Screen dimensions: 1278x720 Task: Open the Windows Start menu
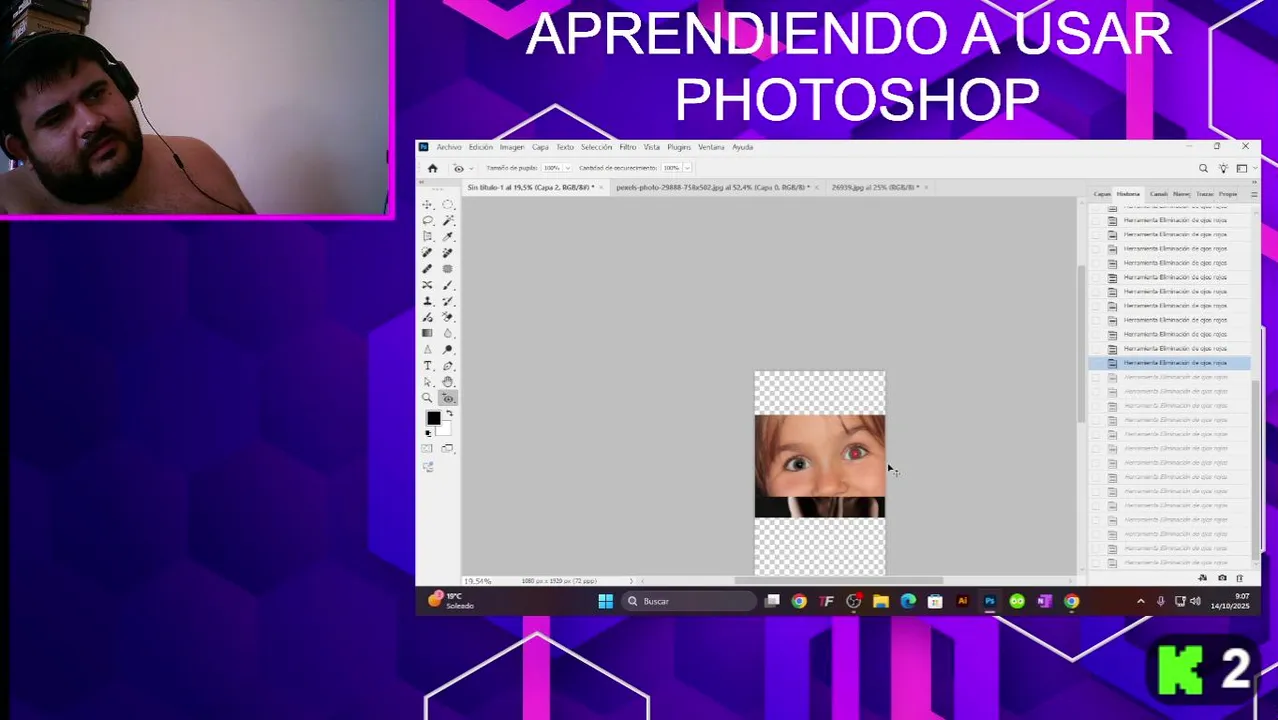(x=605, y=601)
